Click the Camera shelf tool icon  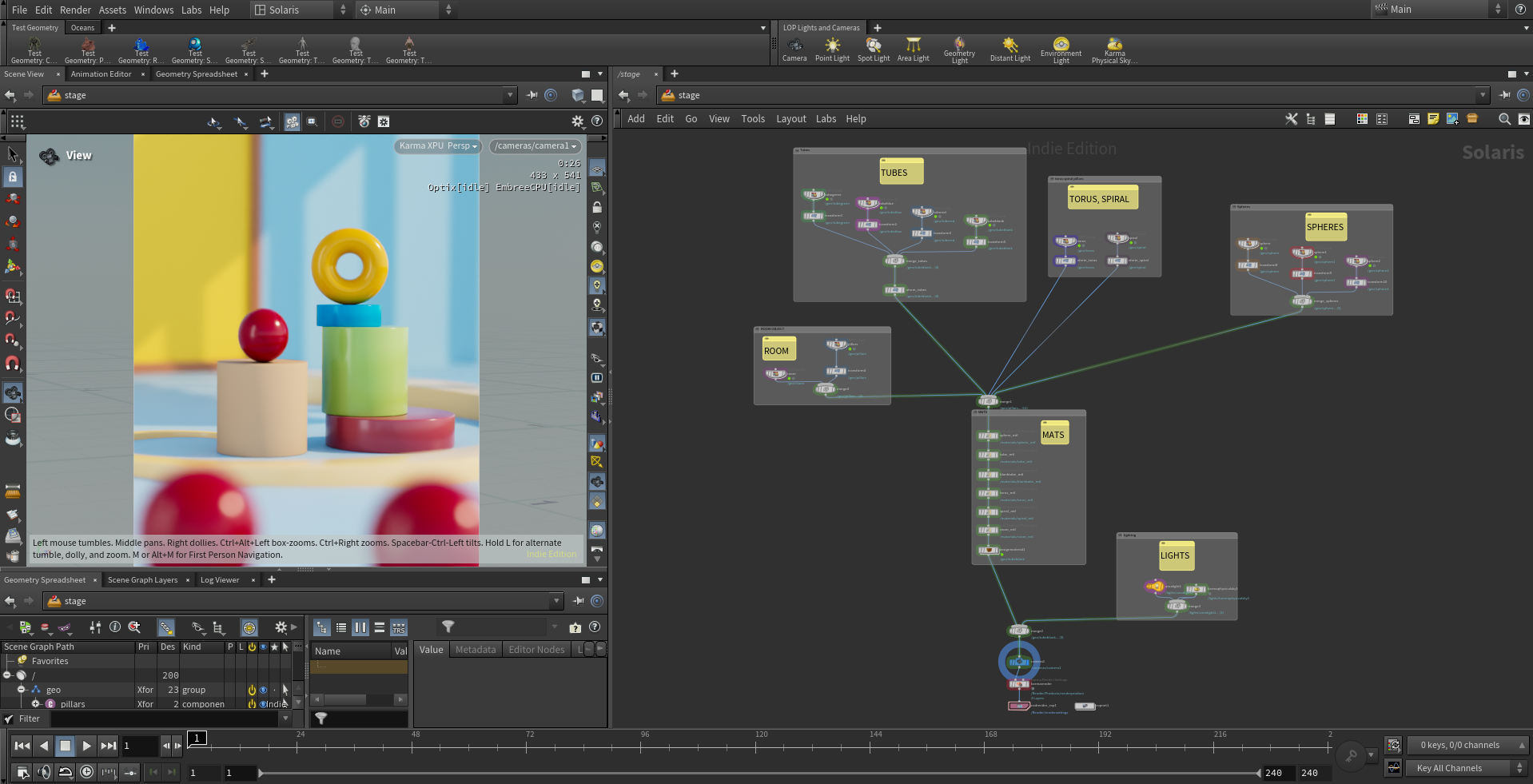[x=794, y=50]
